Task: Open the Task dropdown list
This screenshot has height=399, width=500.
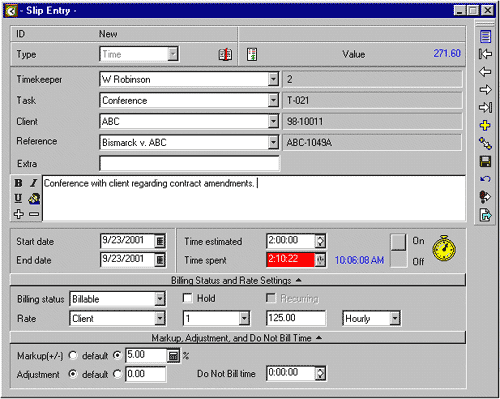Action: pos(273,100)
